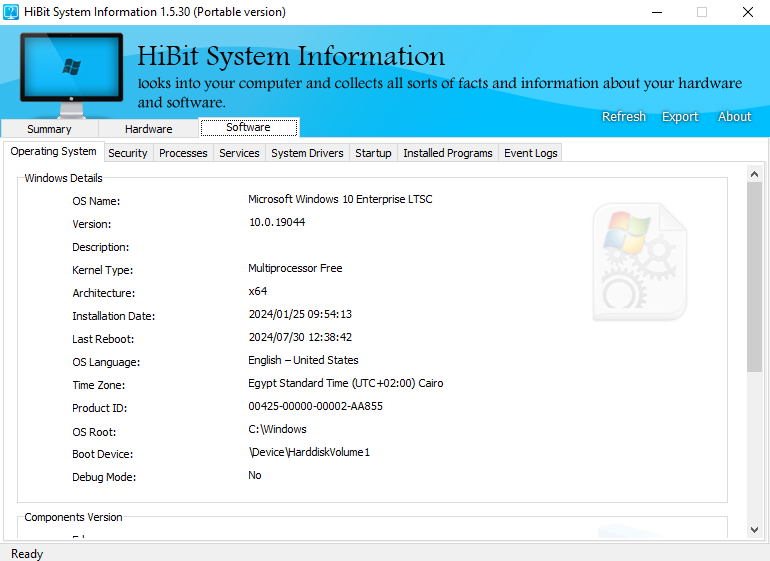Click the HiBit app icon in title bar
This screenshot has width=770, height=561.
pyautogui.click(x=11, y=12)
